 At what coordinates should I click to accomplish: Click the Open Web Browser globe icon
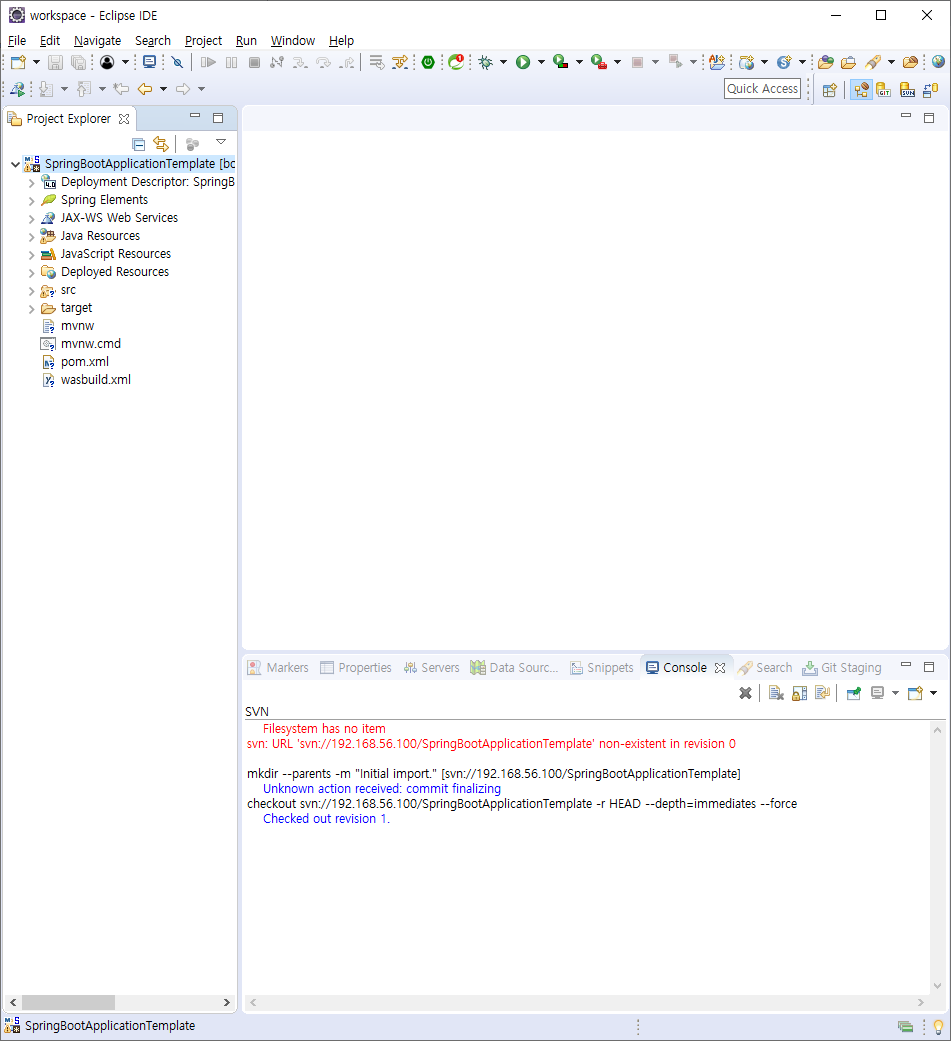[x=938, y=62]
